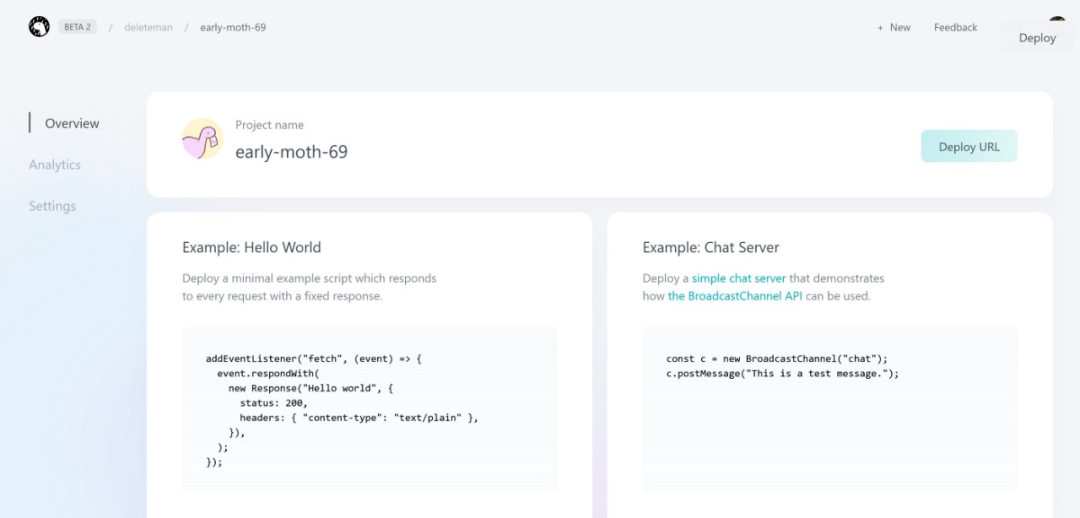Click the new Response("Hello world" code line
1080x518 pixels.
point(311,388)
